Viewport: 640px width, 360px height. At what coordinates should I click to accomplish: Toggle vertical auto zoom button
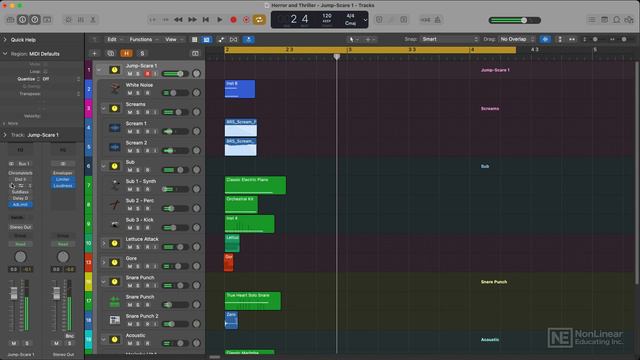coord(560,39)
